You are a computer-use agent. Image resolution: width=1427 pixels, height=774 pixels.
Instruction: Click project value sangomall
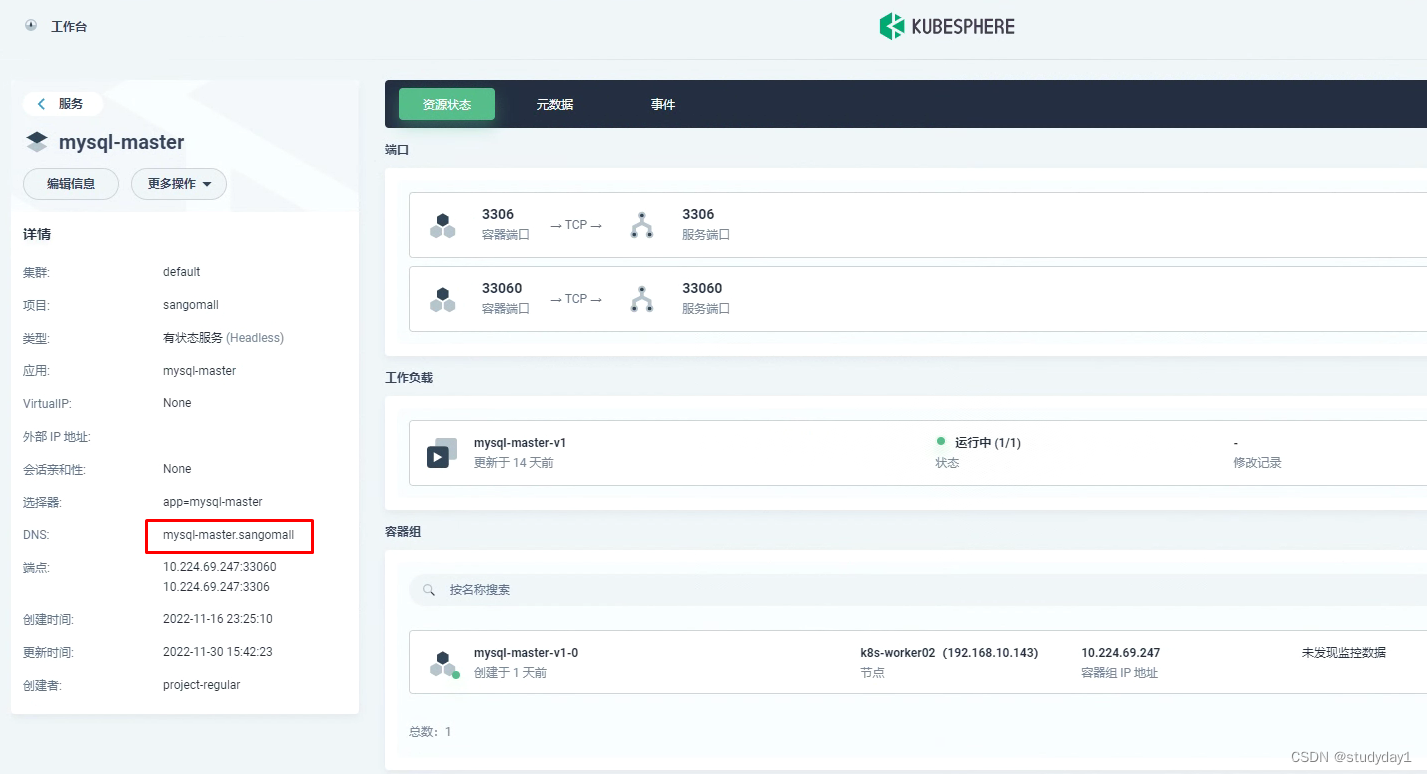coord(191,305)
